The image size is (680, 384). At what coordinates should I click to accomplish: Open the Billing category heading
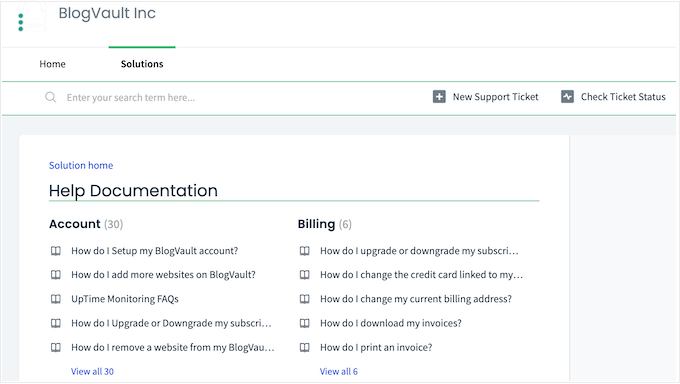point(316,224)
